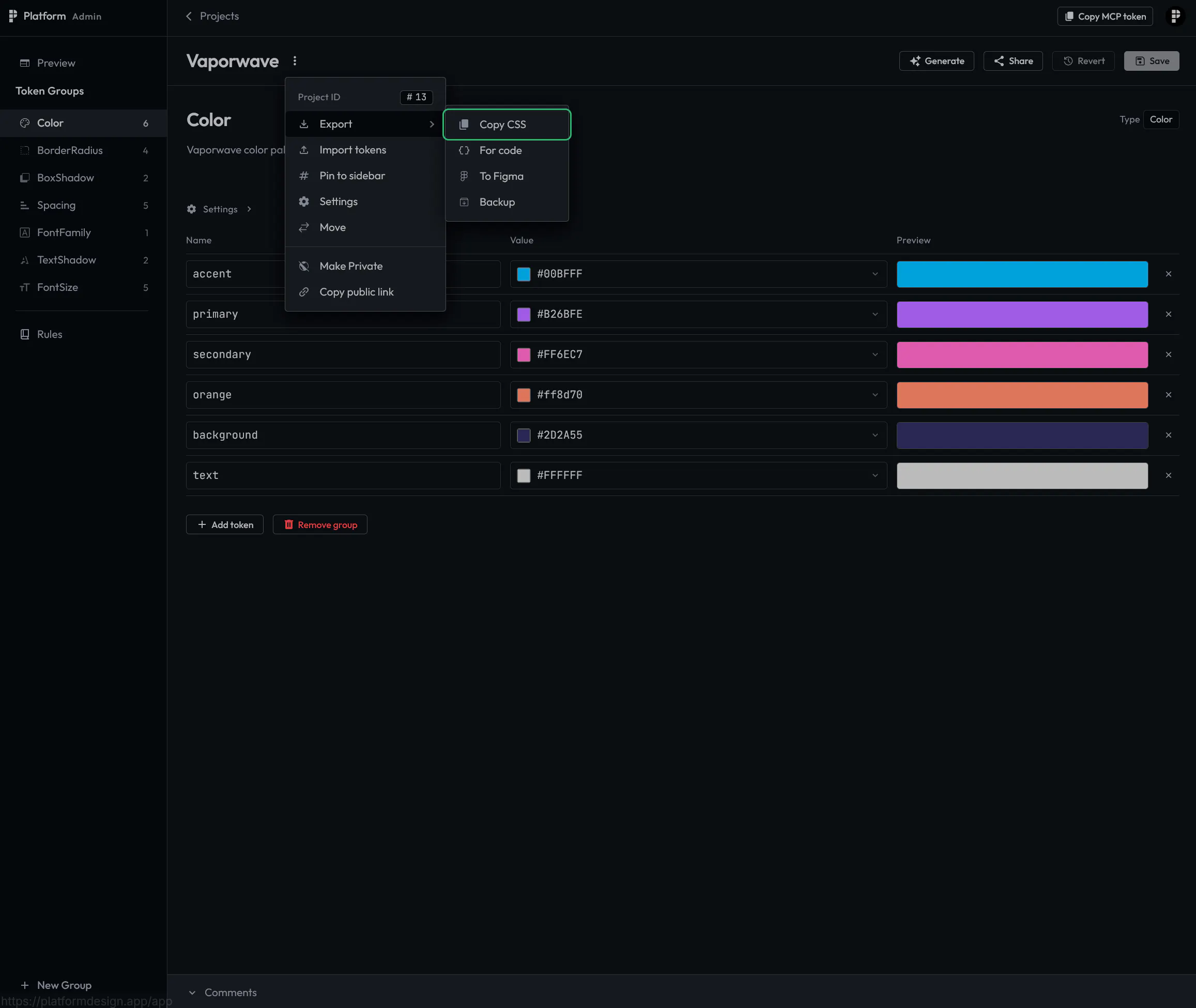Select the BoxShadow token group
This screenshot has width=1196, height=1008.
(83, 178)
